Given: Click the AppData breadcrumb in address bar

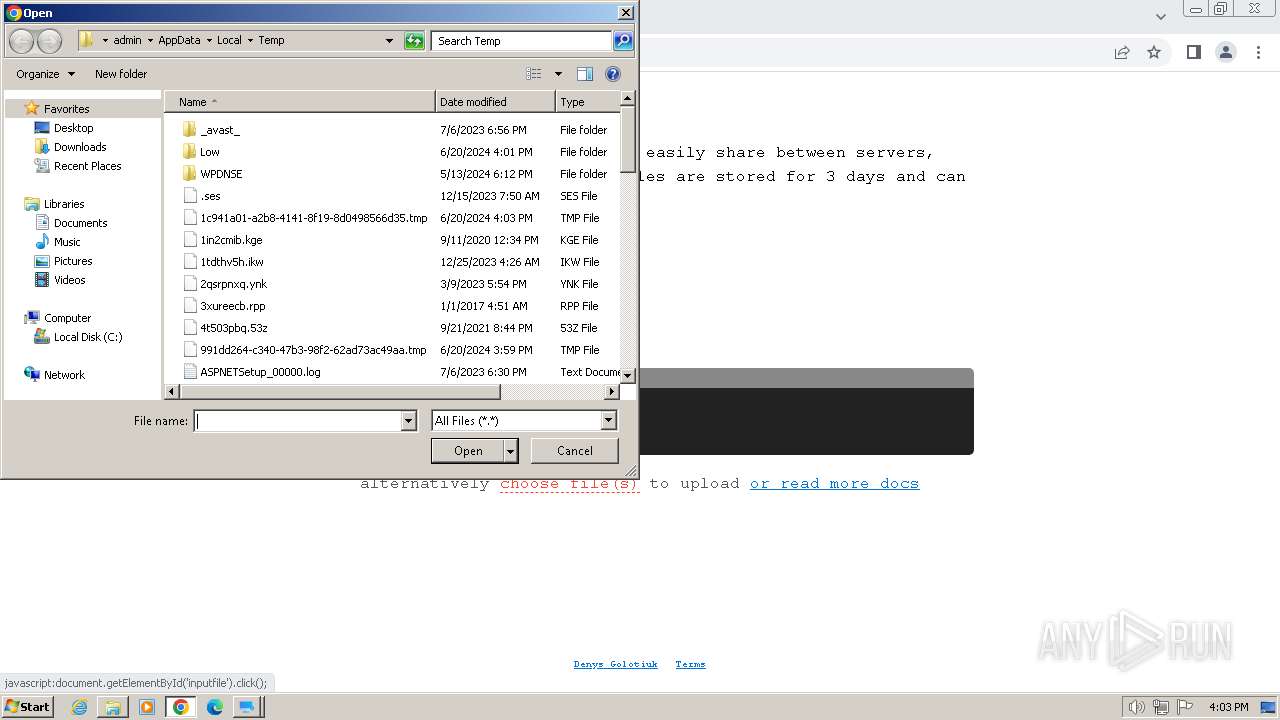Looking at the screenshot, I should [x=179, y=41].
